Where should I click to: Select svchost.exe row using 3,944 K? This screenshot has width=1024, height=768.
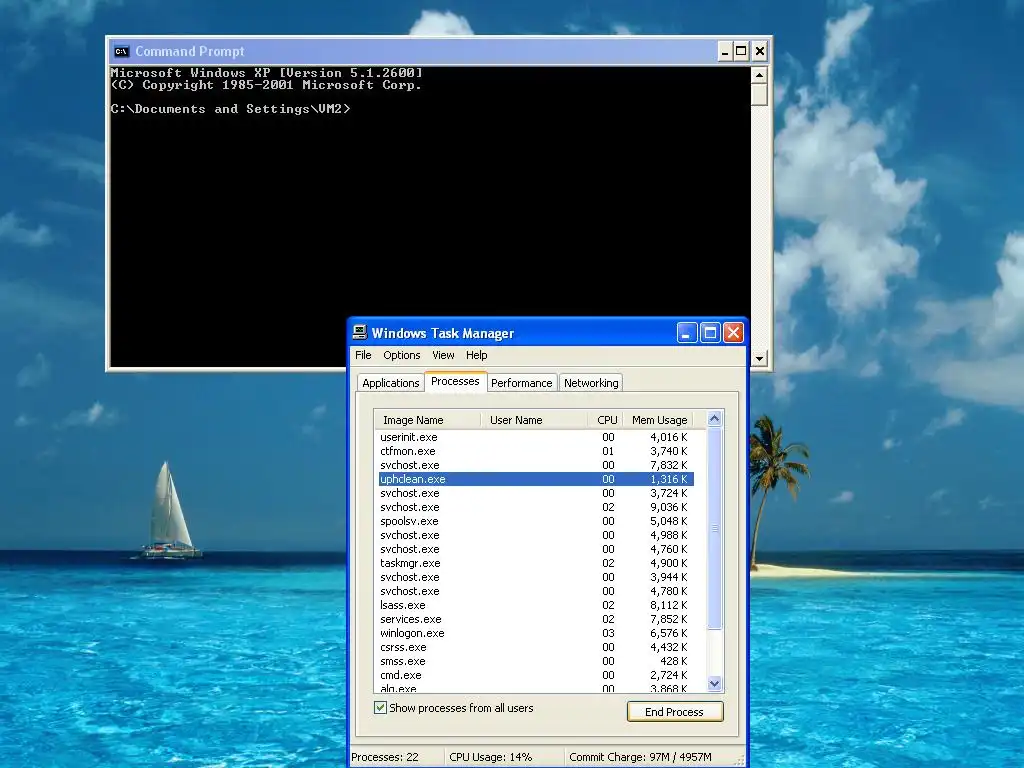[536, 577]
